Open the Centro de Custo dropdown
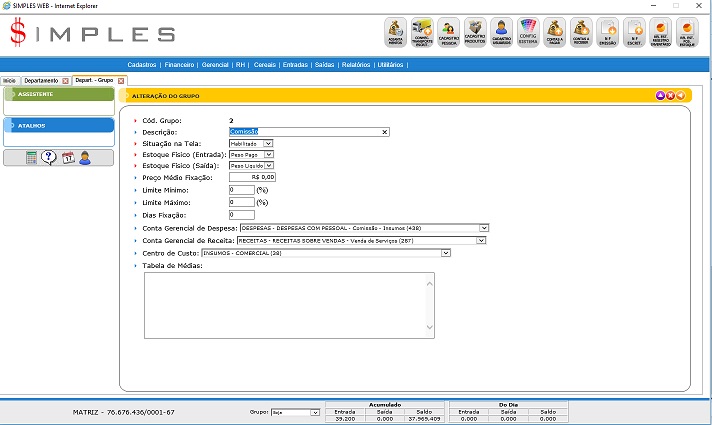712x425 pixels. tap(446, 253)
